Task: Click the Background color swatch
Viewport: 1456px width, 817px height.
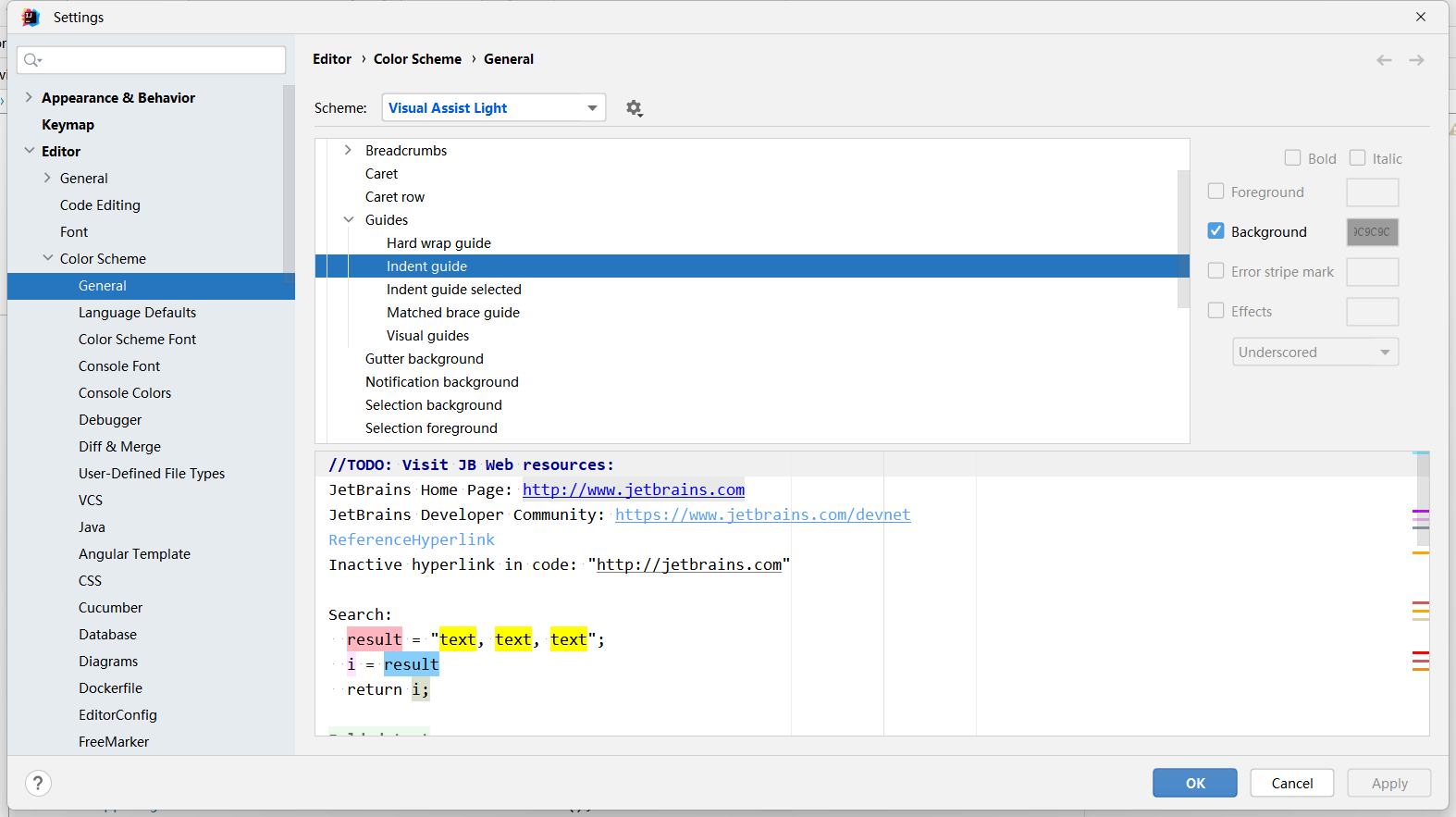Action: [x=1373, y=232]
